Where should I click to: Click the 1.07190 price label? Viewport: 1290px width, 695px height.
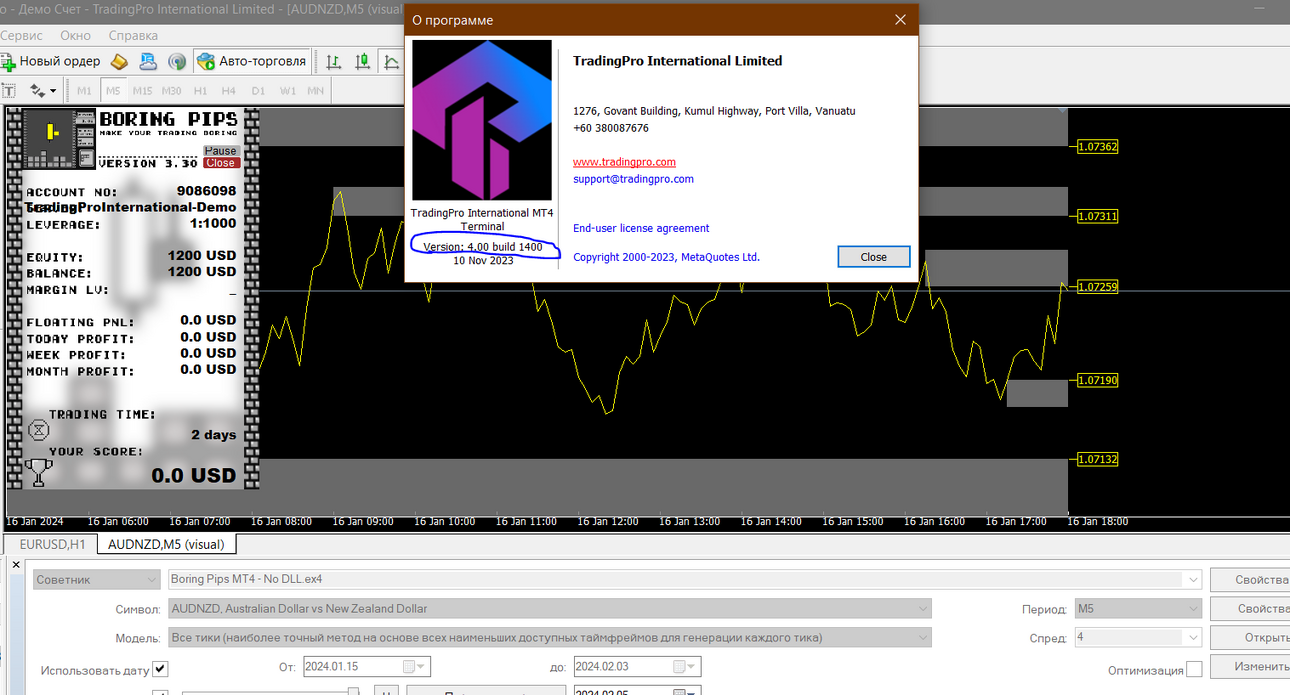coord(1098,380)
